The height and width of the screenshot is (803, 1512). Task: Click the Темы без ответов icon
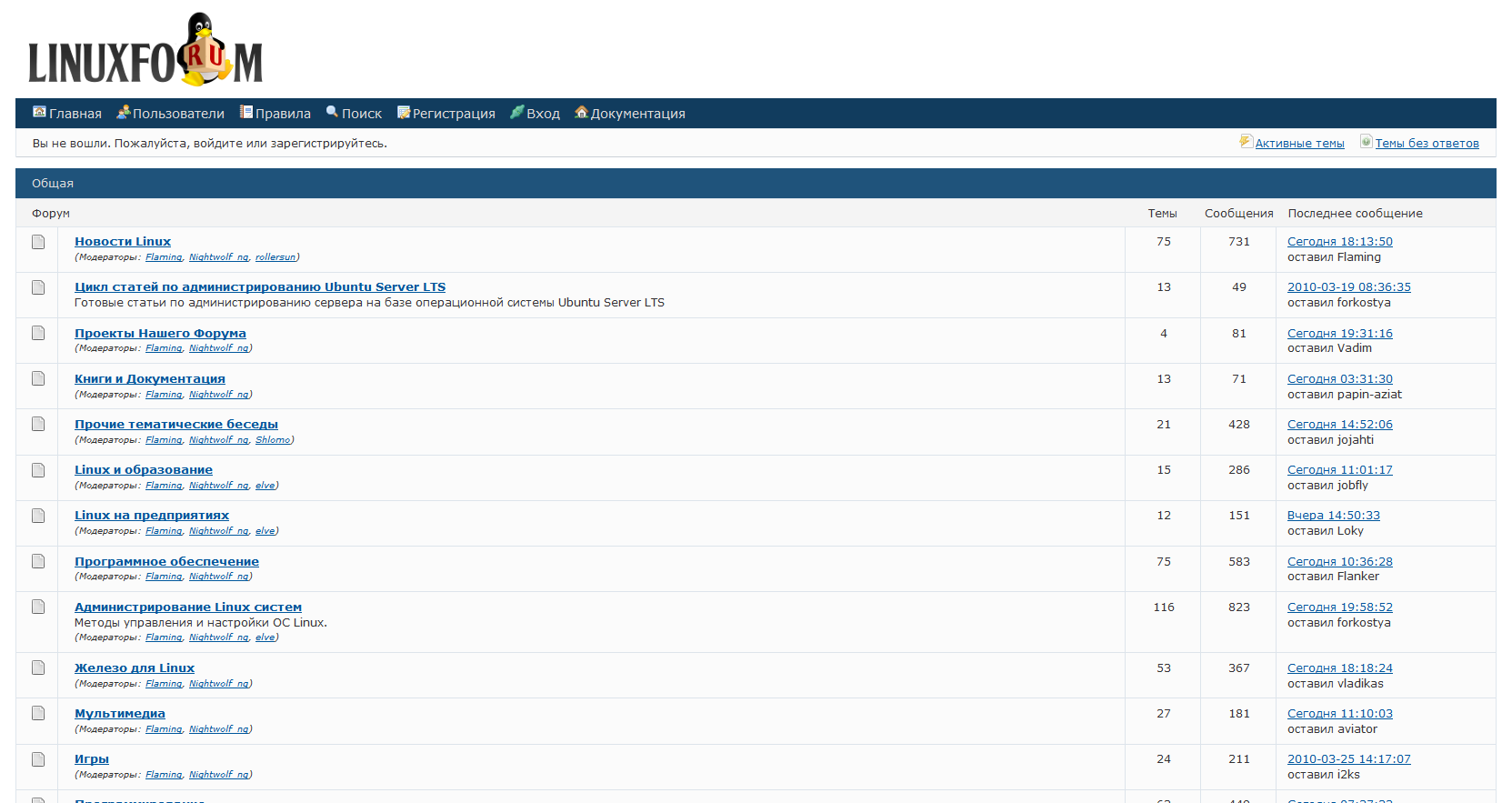coord(1366,142)
